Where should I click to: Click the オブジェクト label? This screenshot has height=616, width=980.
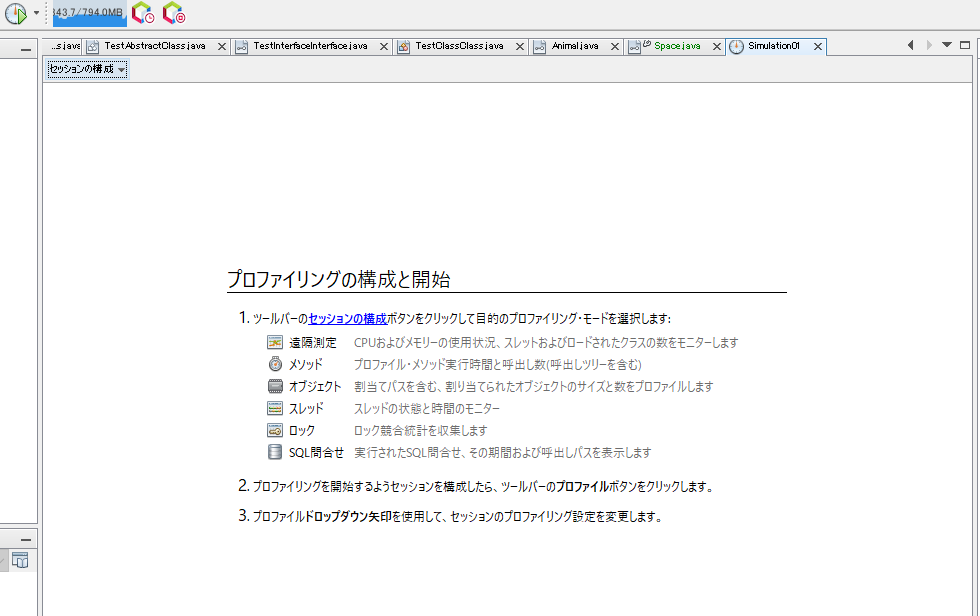[315, 387]
